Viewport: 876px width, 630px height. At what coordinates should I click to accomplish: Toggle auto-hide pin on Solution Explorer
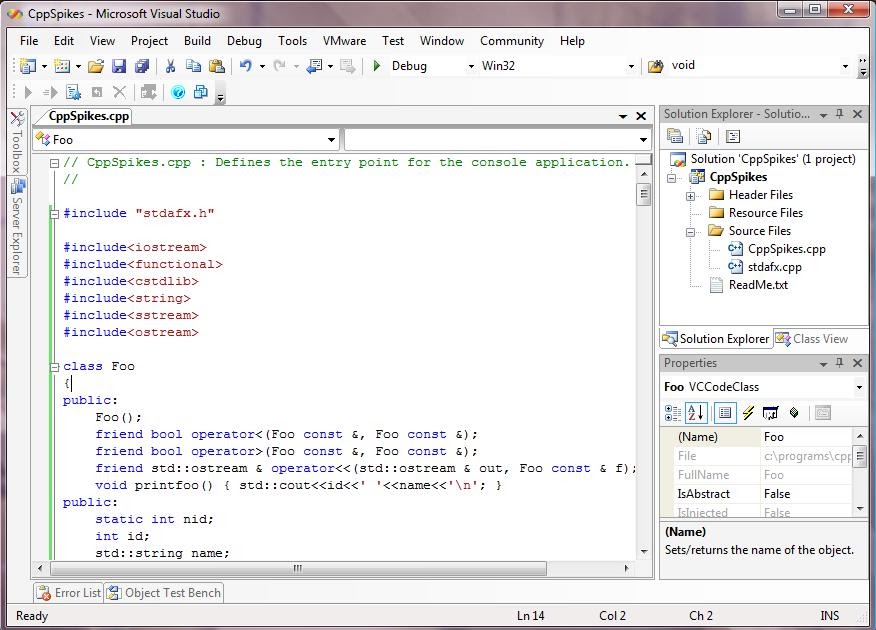(x=840, y=113)
